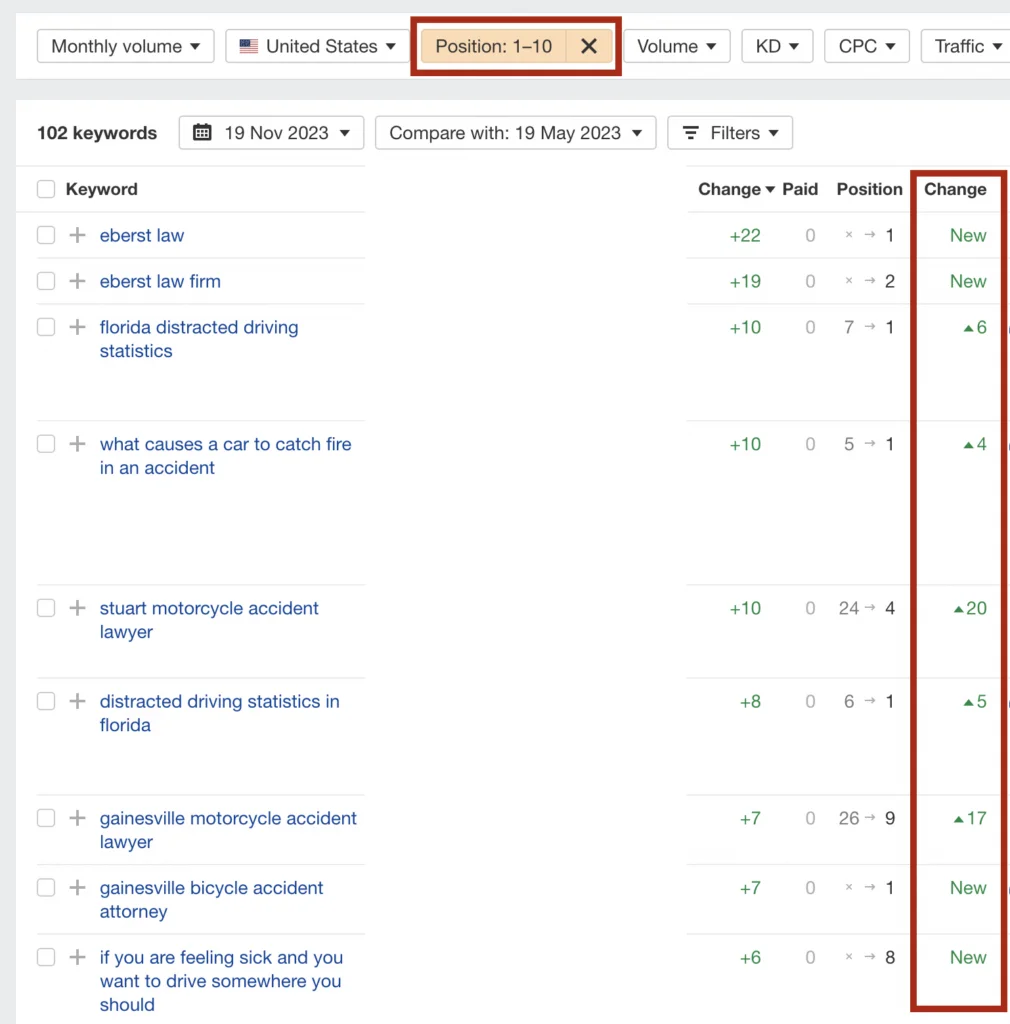This screenshot has width=1010, height=1024.
Task: Click the Filters button
Action: 730,133
